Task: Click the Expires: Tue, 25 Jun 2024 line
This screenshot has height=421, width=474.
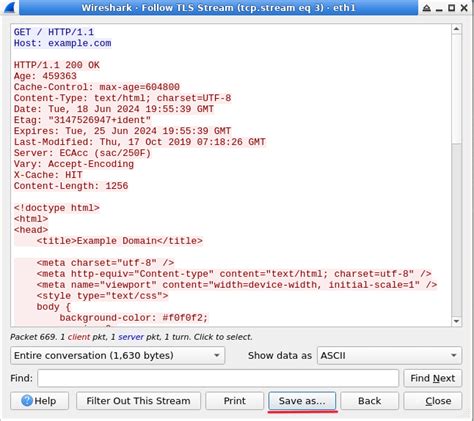Action: click(122, 131)
